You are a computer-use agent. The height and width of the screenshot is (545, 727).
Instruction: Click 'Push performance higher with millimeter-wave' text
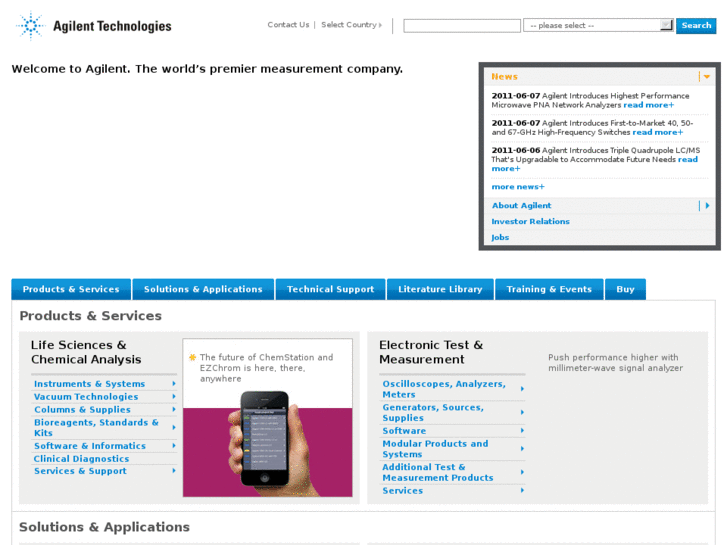pos(615,363)
